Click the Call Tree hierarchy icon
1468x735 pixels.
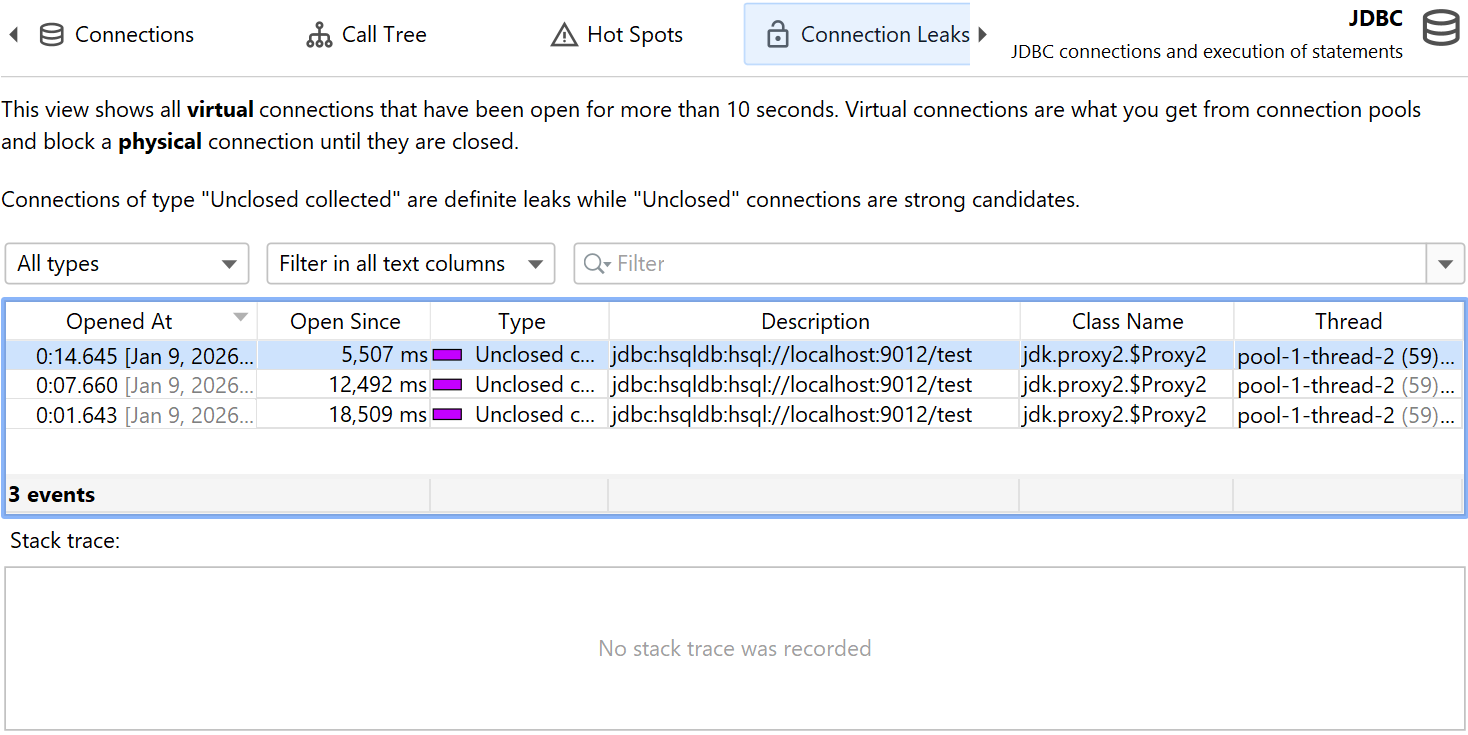tap(319, 35)
